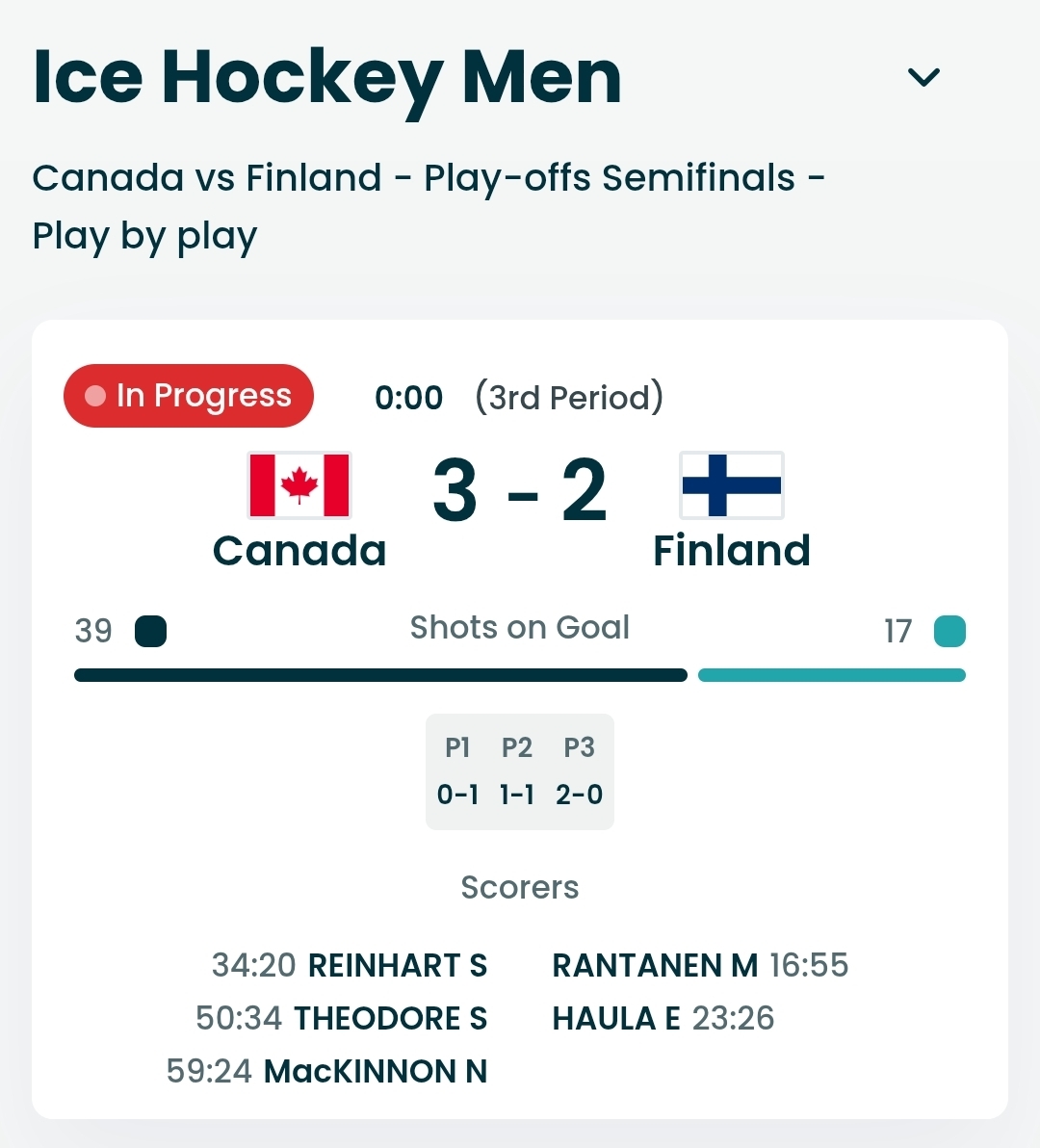Tap the In Progress status badge
The image size is (1040, 1148).
click(x=189, y=396)
